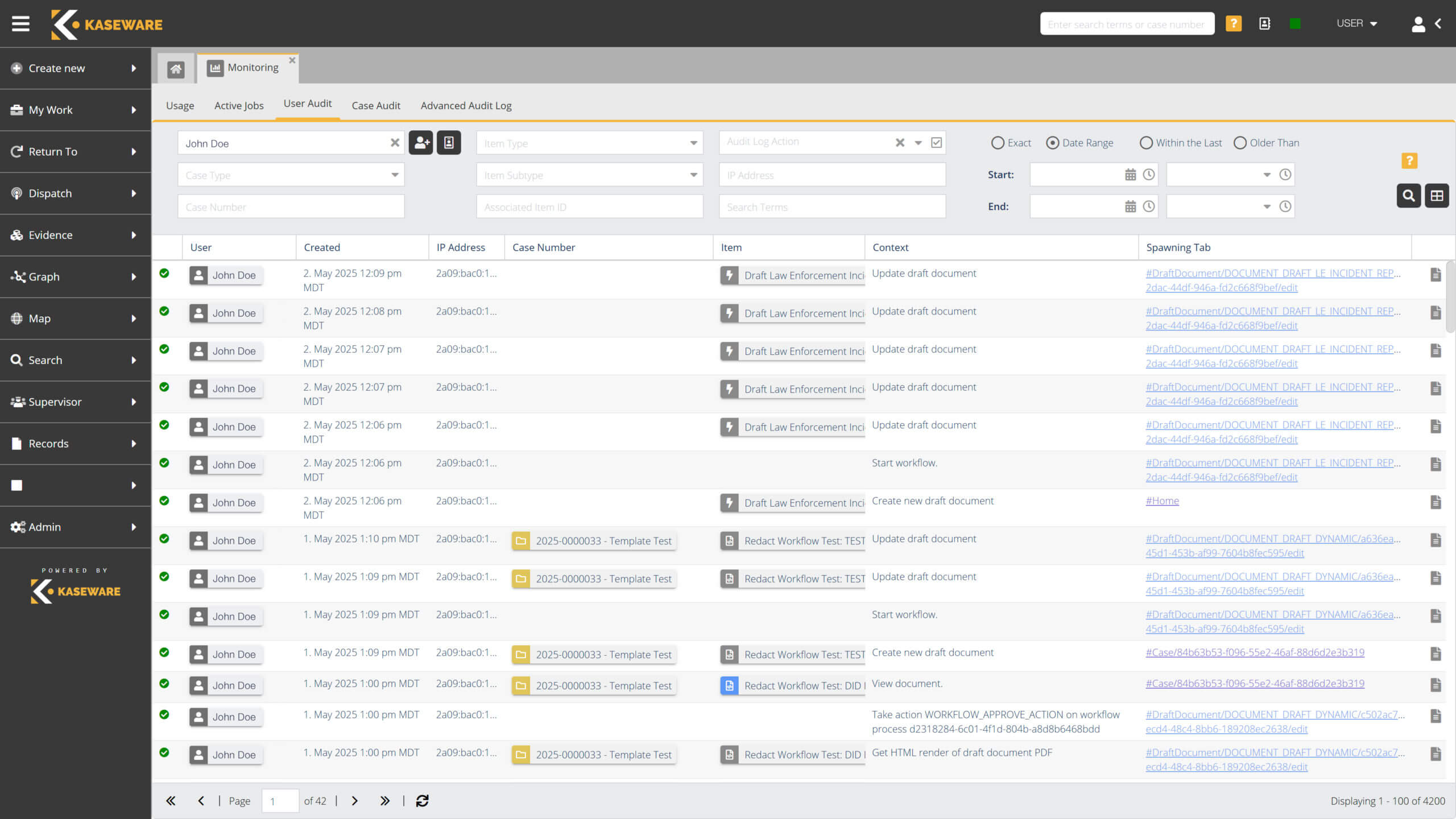Expand the Audit Log Action dropdown arrow
The width and height of the screenshot is (1456, 819).
[918, 143]
